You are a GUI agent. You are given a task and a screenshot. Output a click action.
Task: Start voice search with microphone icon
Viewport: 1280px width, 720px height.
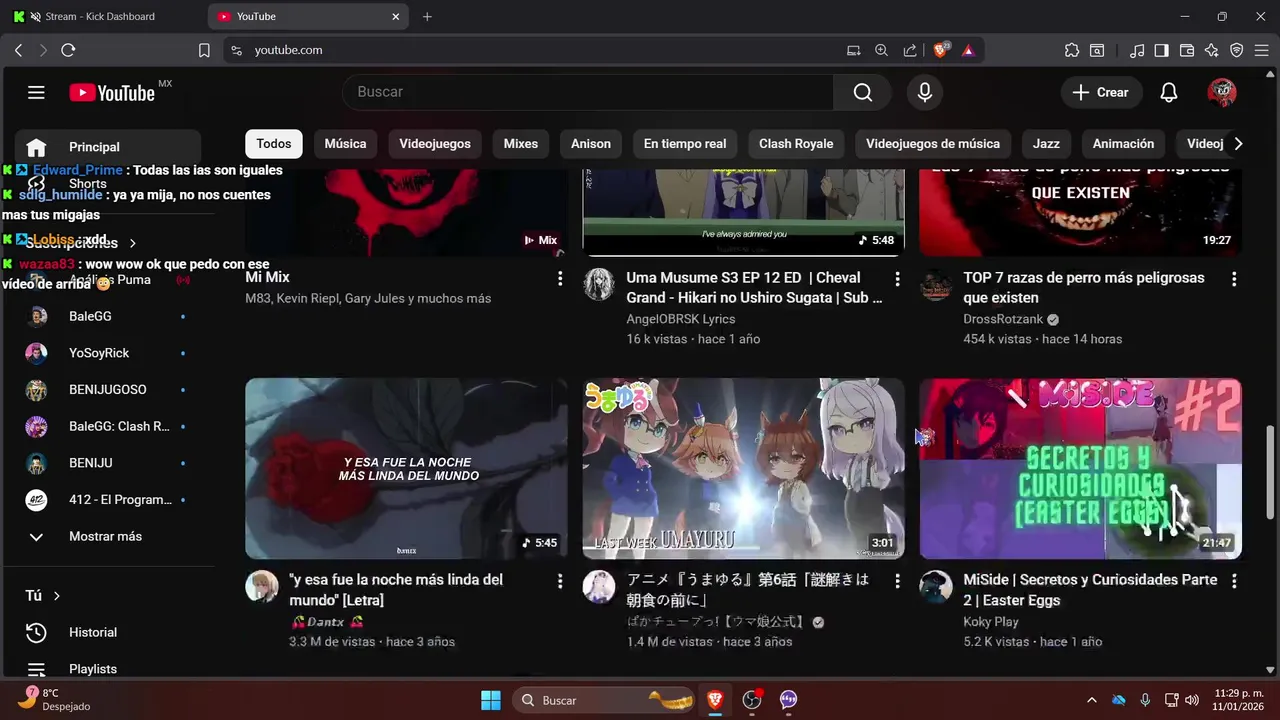coord(925,92)
